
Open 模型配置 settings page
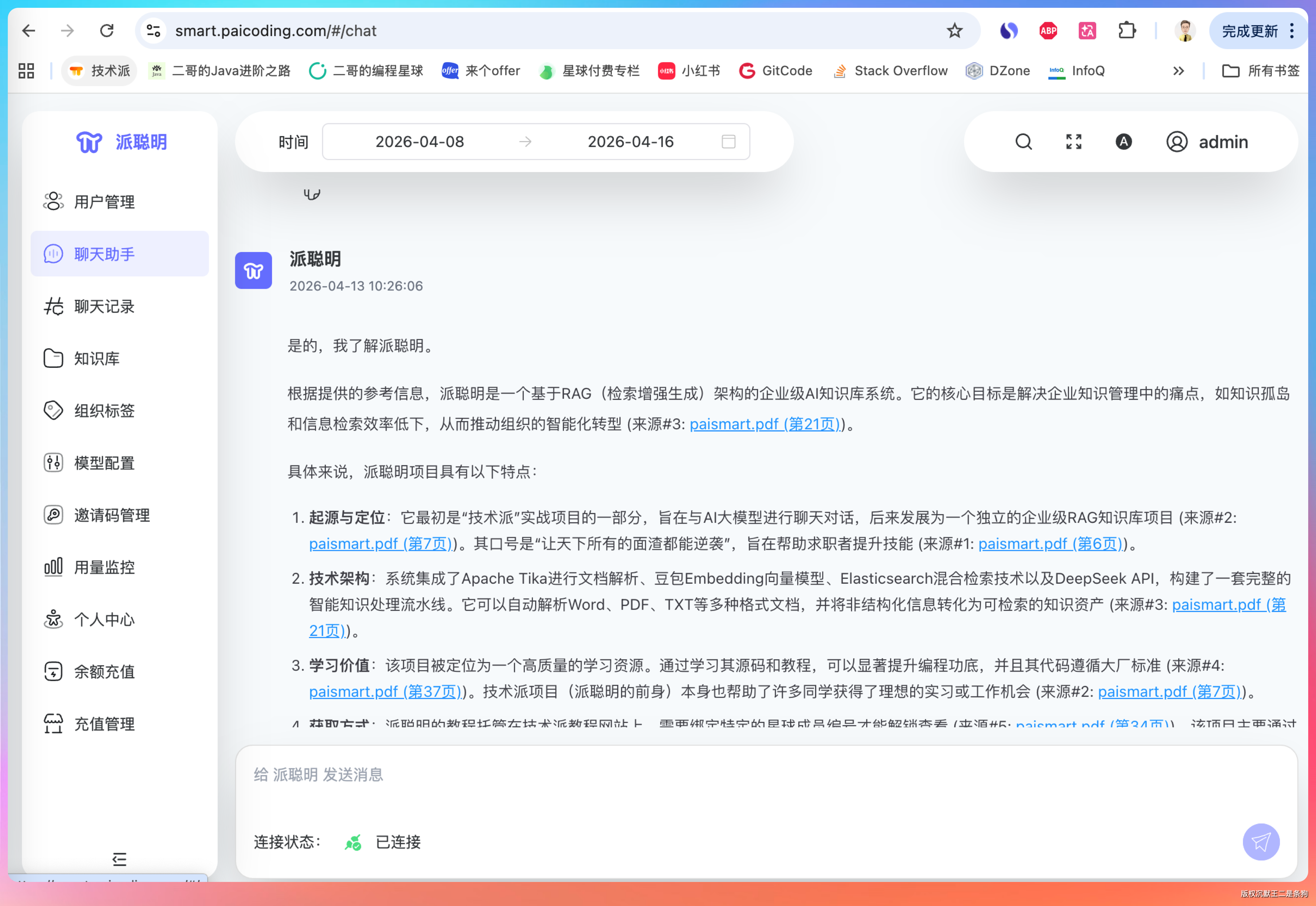coord(104,463)
